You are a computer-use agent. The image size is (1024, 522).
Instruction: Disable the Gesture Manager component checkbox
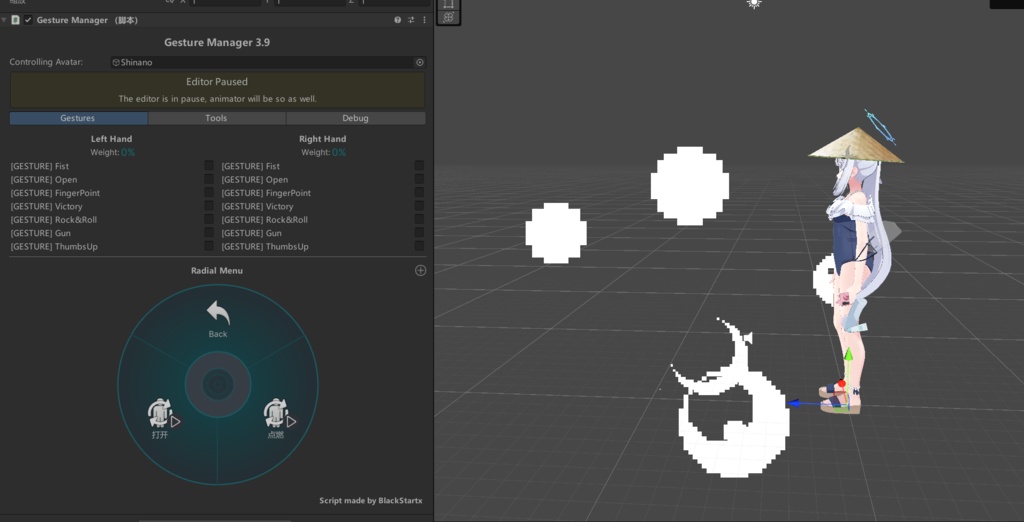click(x=28, y=20)
